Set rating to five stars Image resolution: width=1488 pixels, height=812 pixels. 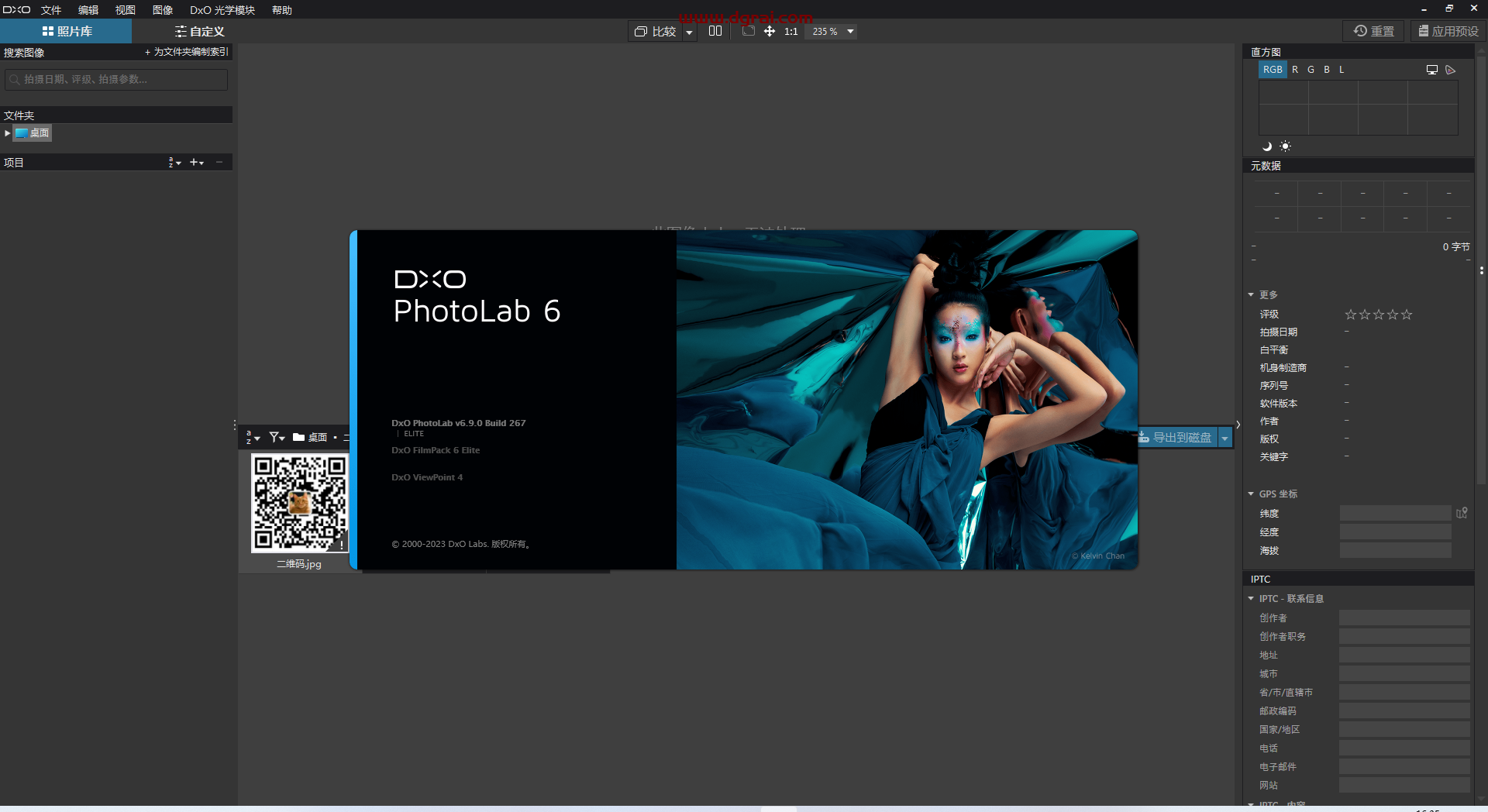click(x=1407, y=315)
